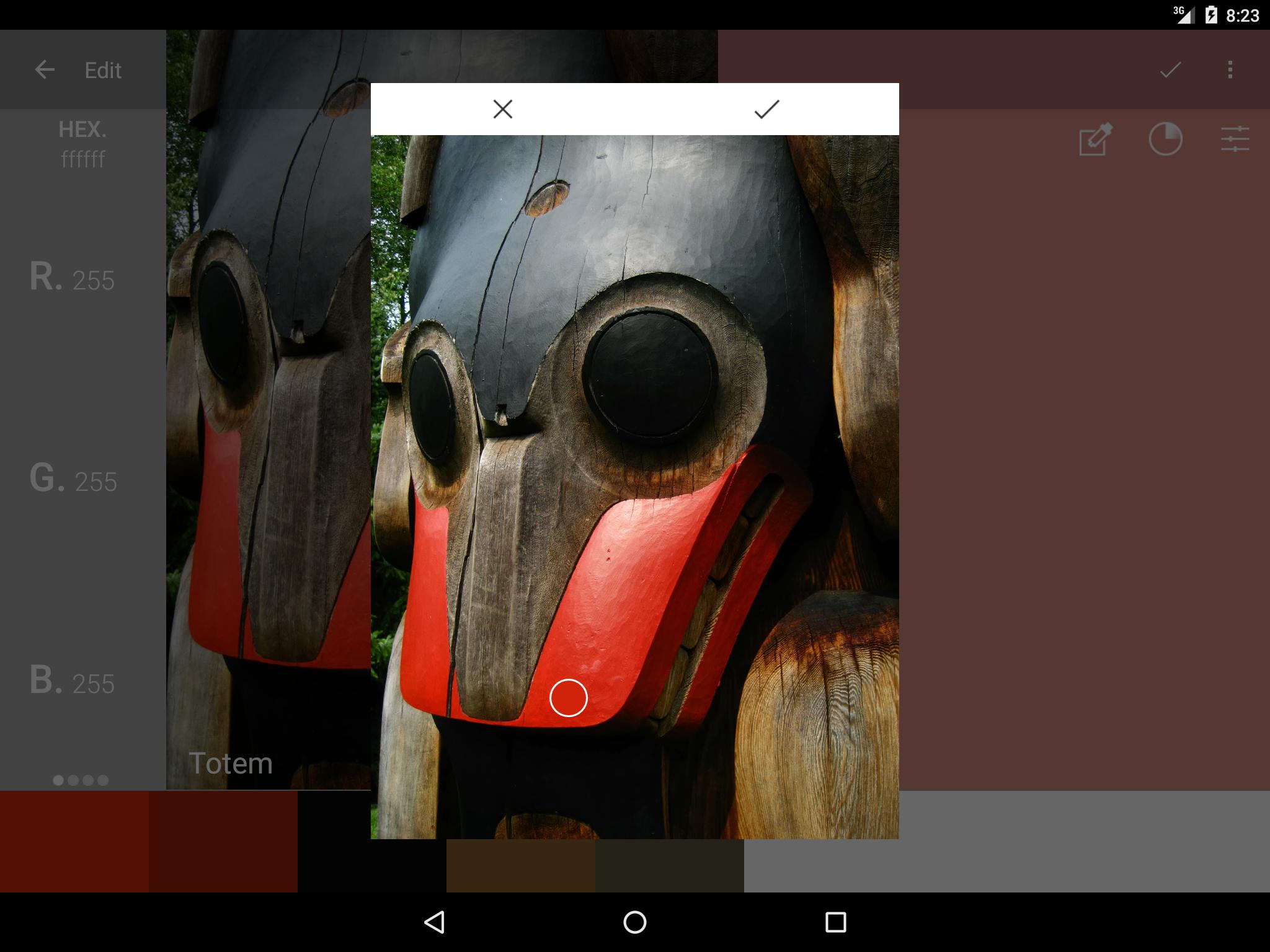Cancel the color picker dialog with X
1270x952 pixels.
tap(502, 109)
